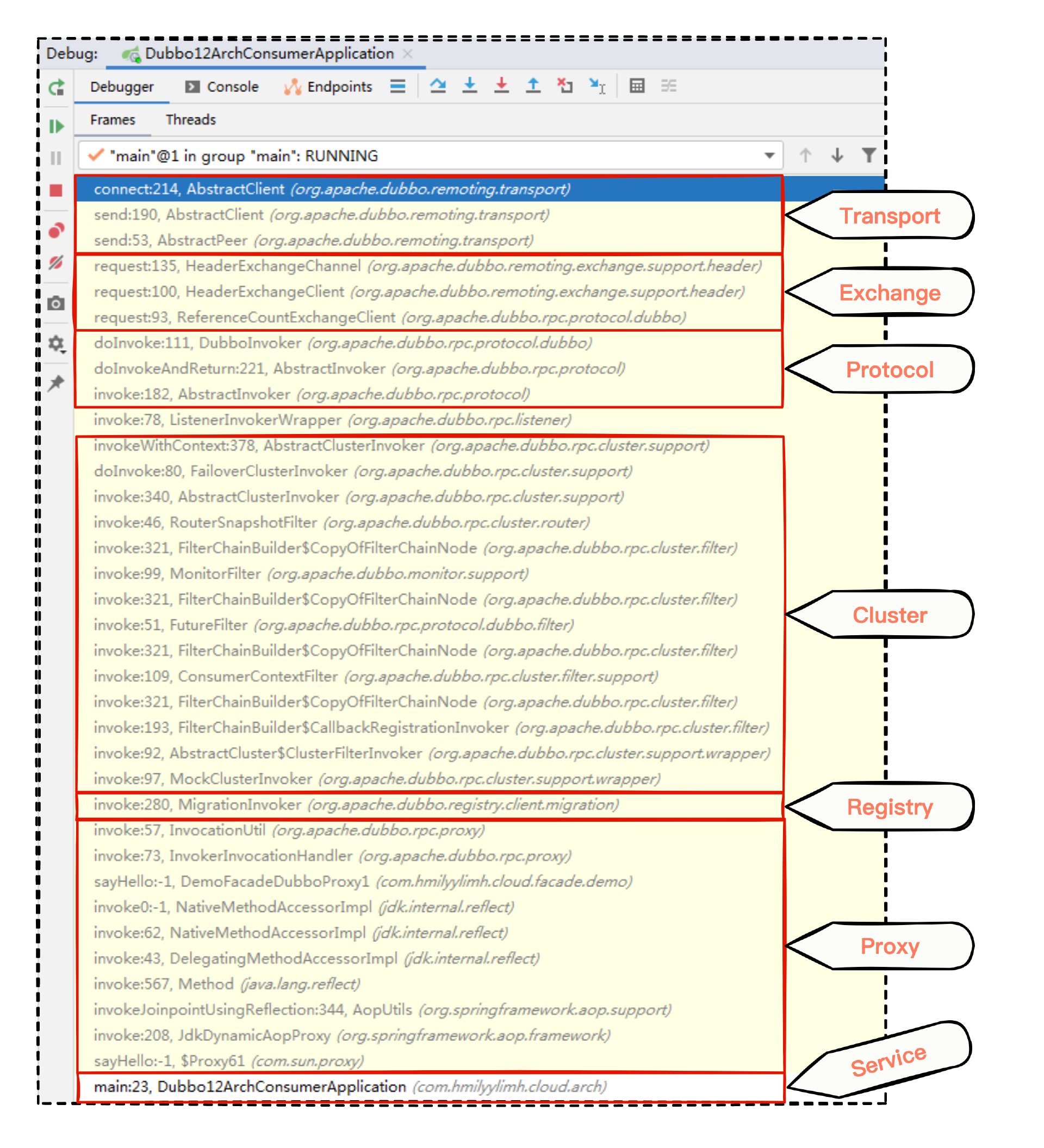The height and width of the screenshot is (1148, 1044).
Task: Stop the debug session
Action: tap(56, 190)
